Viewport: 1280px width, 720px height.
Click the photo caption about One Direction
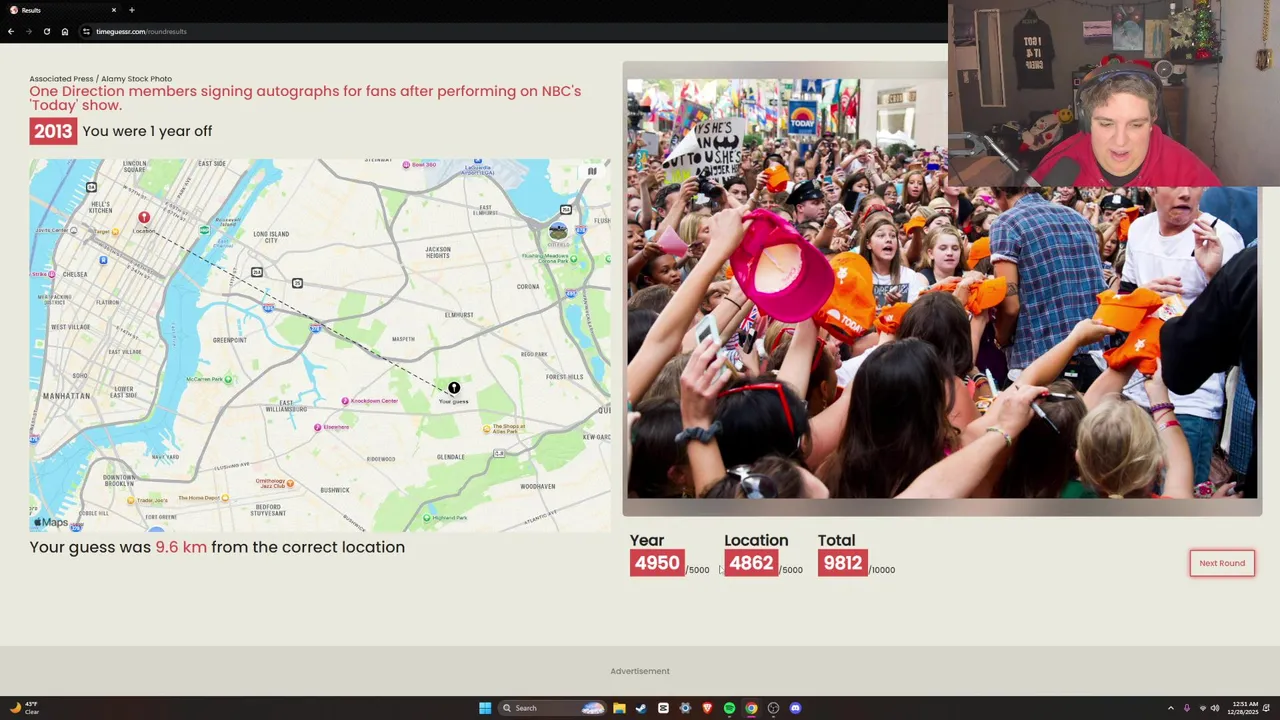click(x=305, y=98)
